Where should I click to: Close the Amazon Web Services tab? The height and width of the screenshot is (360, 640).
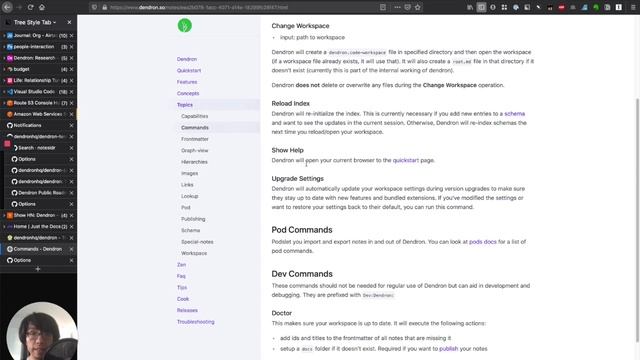tap(71, 114)
